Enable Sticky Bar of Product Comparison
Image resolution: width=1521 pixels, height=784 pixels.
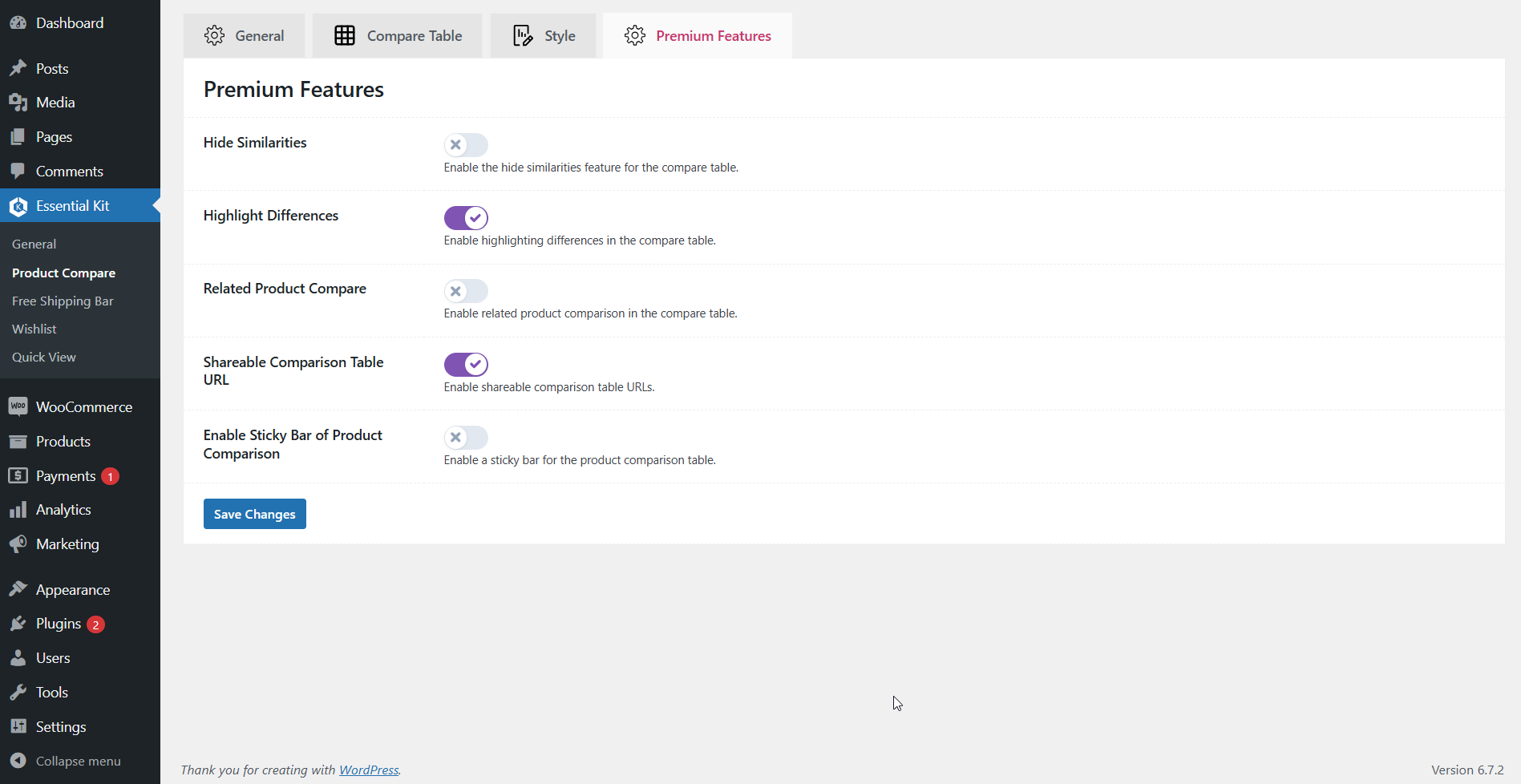pyautogui.click(x=466, y=438)
